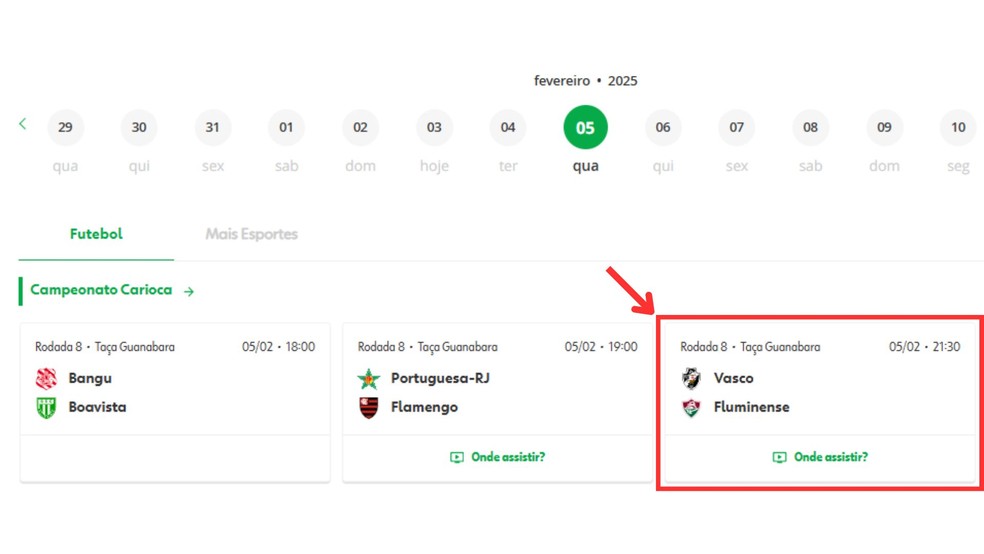Switch to the Mais Esportes tab

click(251, 234)
